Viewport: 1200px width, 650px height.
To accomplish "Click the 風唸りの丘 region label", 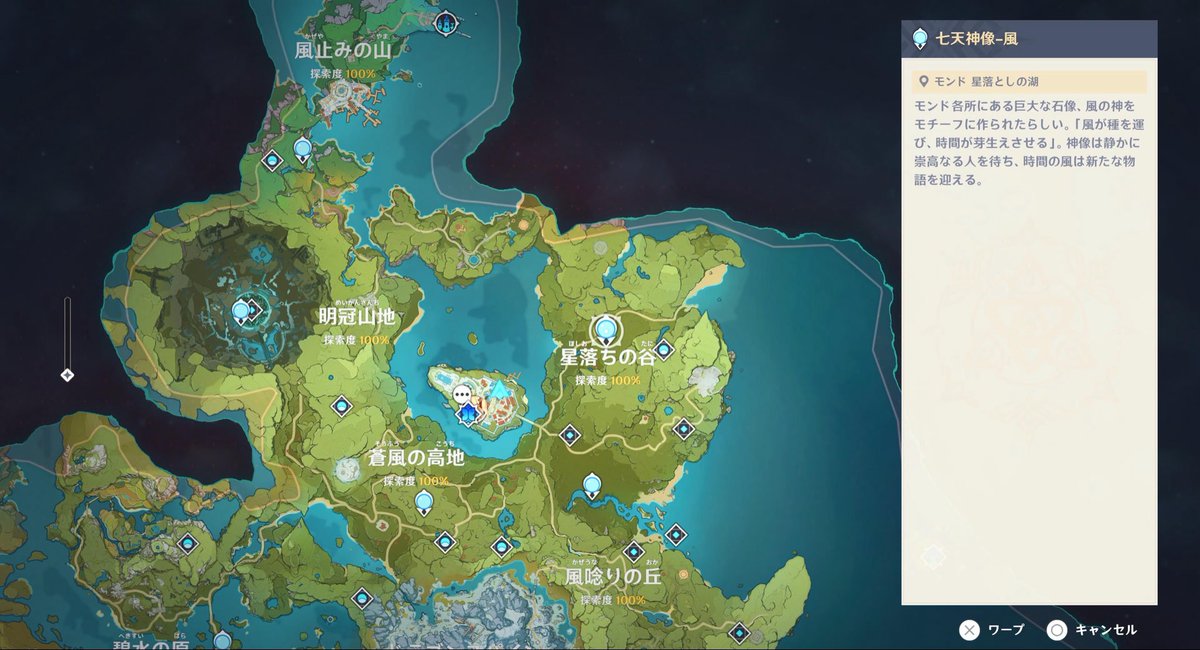I will click(x=613, y=577).
